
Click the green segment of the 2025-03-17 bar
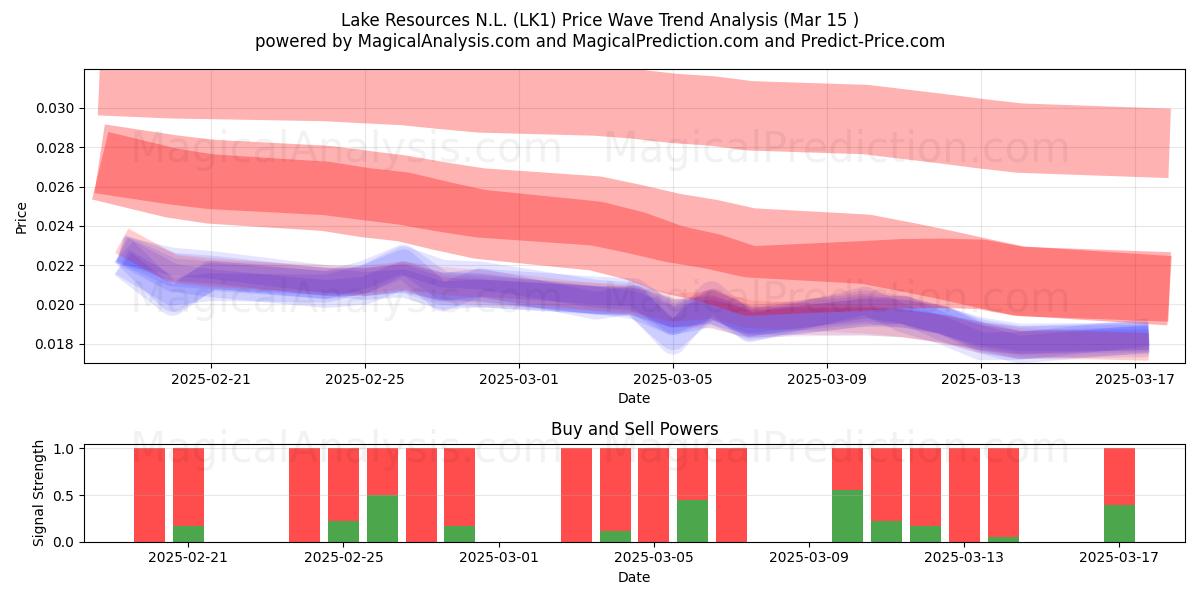pos(1119,523)
